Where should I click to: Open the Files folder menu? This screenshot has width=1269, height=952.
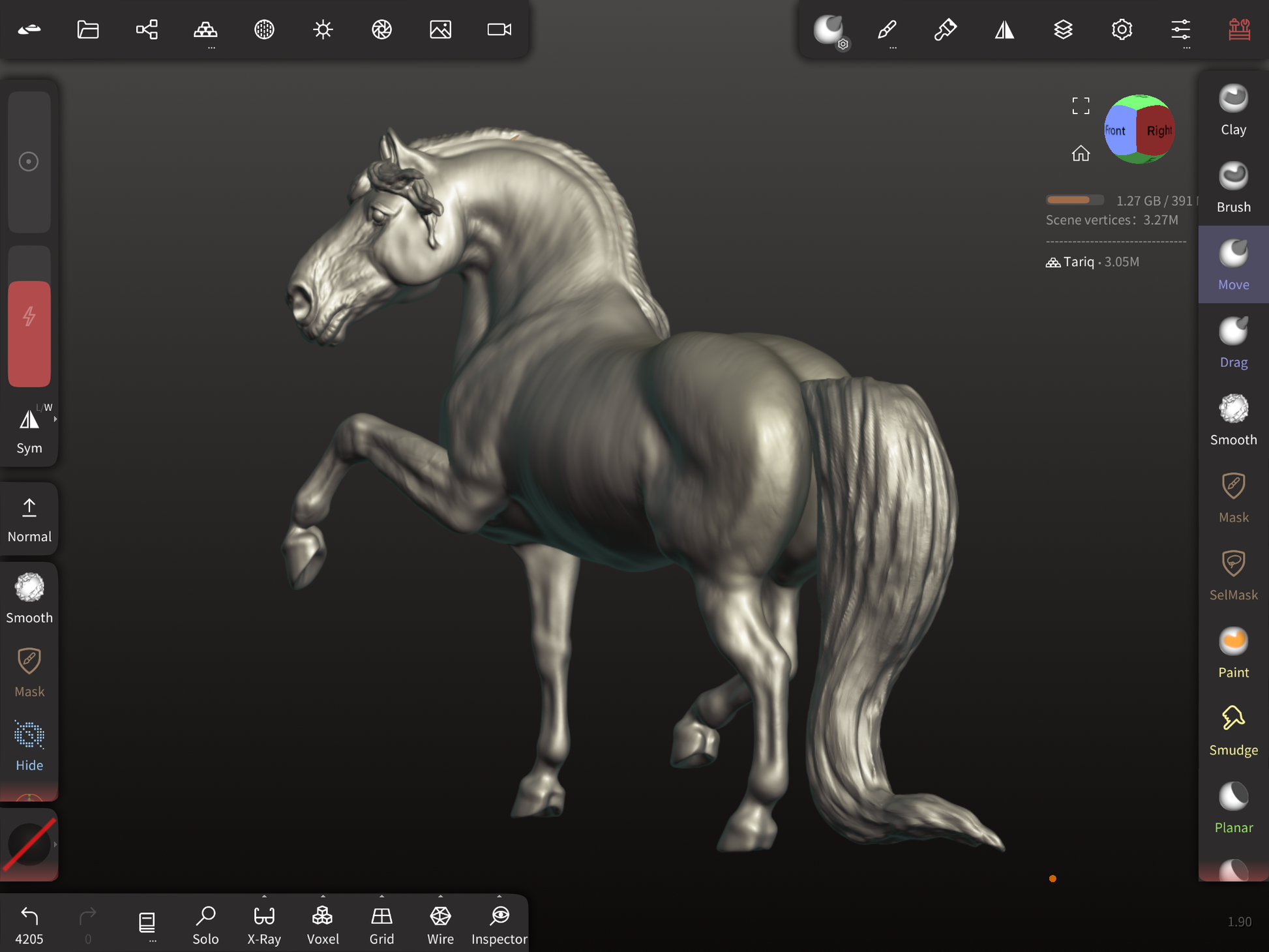[88, 29]
